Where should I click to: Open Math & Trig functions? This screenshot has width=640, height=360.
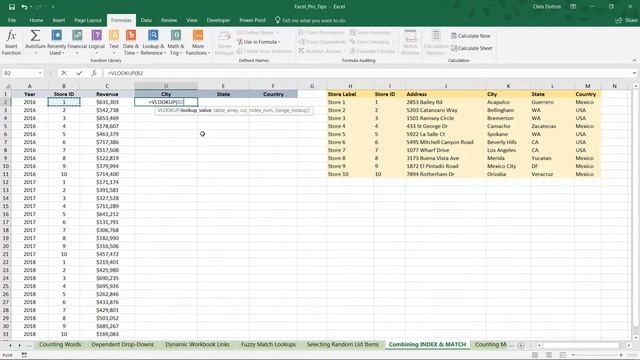click(176, 42)
